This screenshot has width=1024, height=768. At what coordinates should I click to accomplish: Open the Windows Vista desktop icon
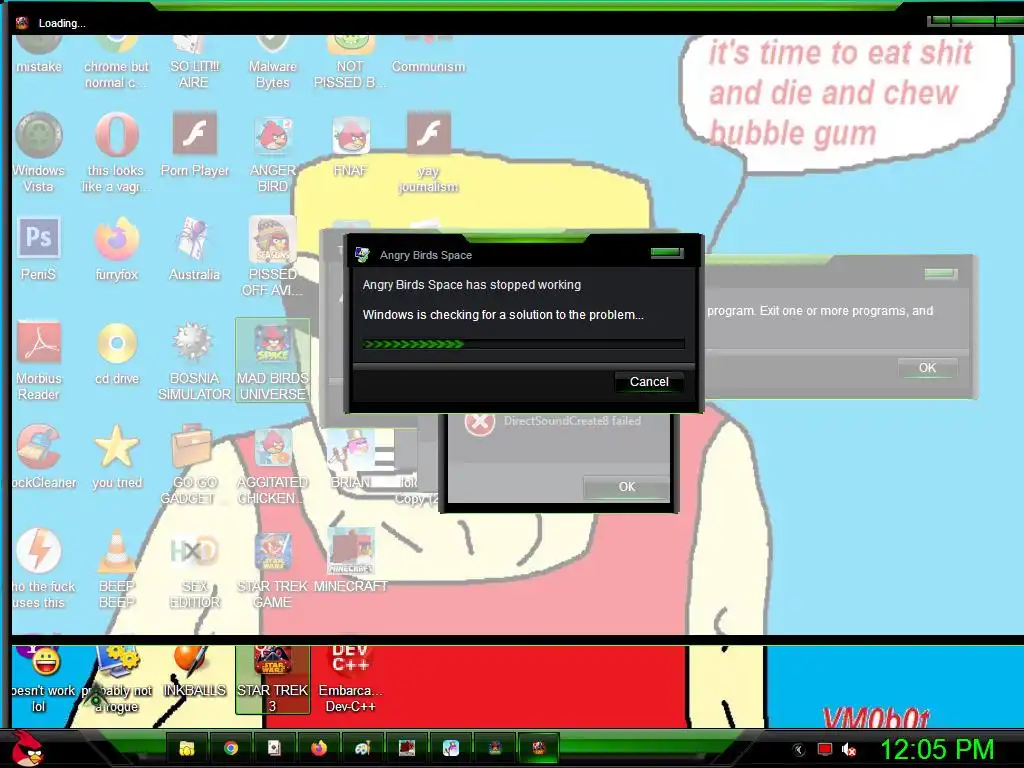(x=39, y=153)
